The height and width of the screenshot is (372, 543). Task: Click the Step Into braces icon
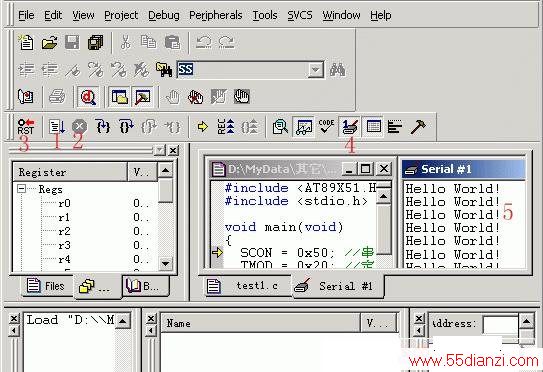click(103, 126)
